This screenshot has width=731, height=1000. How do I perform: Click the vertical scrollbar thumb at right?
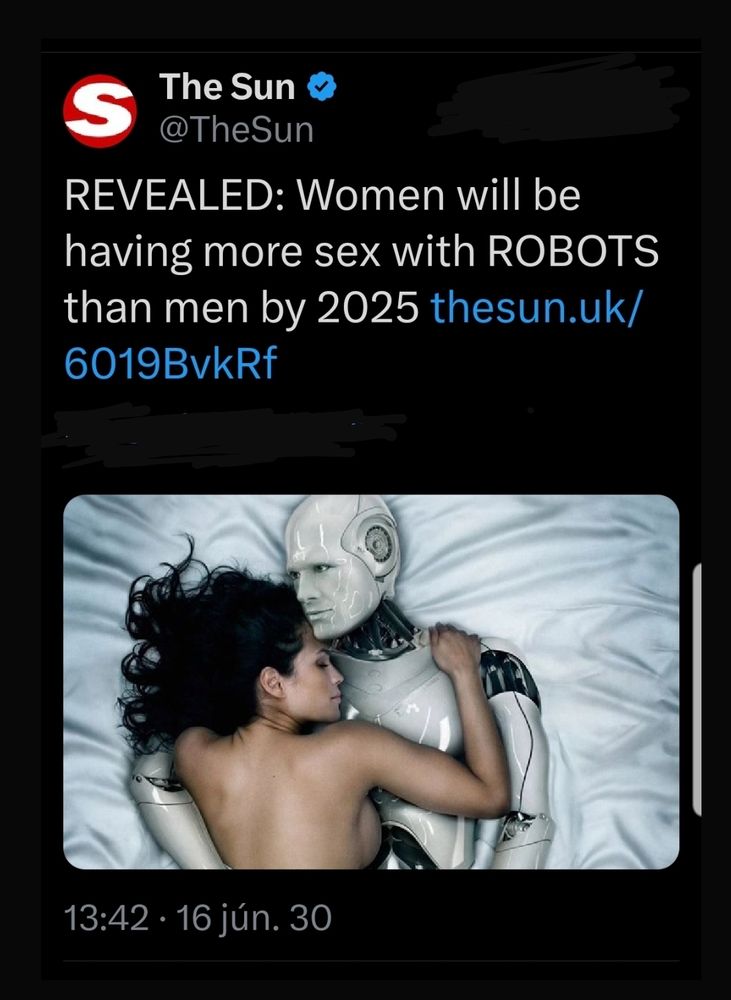coord(697,689)
